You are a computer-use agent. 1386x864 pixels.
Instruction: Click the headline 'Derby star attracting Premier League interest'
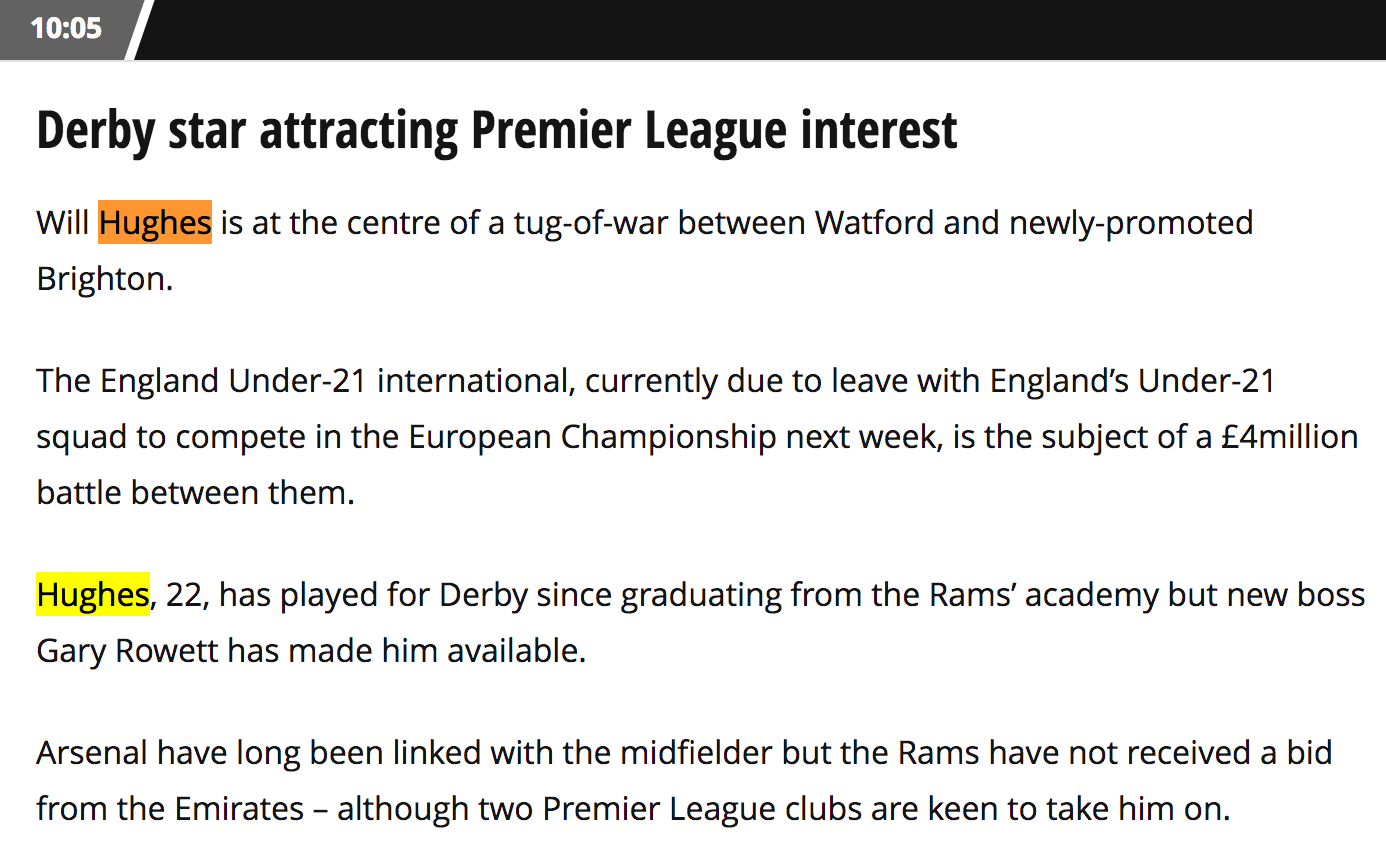(497, 130)
